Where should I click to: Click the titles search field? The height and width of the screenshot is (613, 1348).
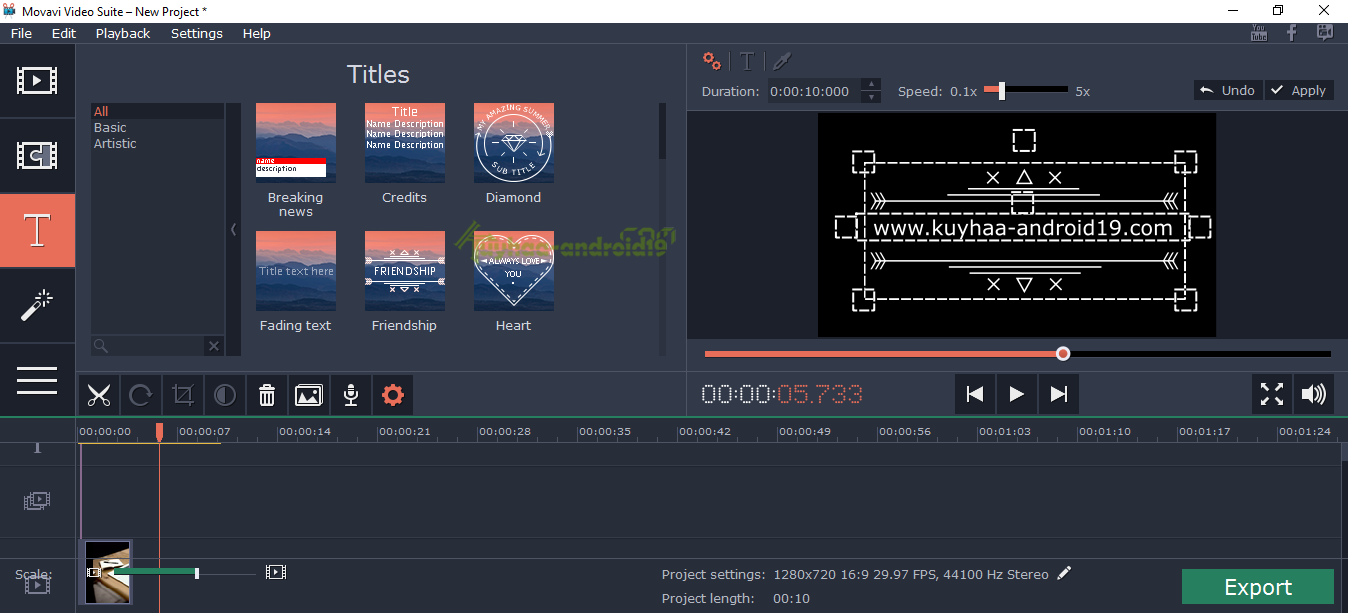tap(149, 345)
